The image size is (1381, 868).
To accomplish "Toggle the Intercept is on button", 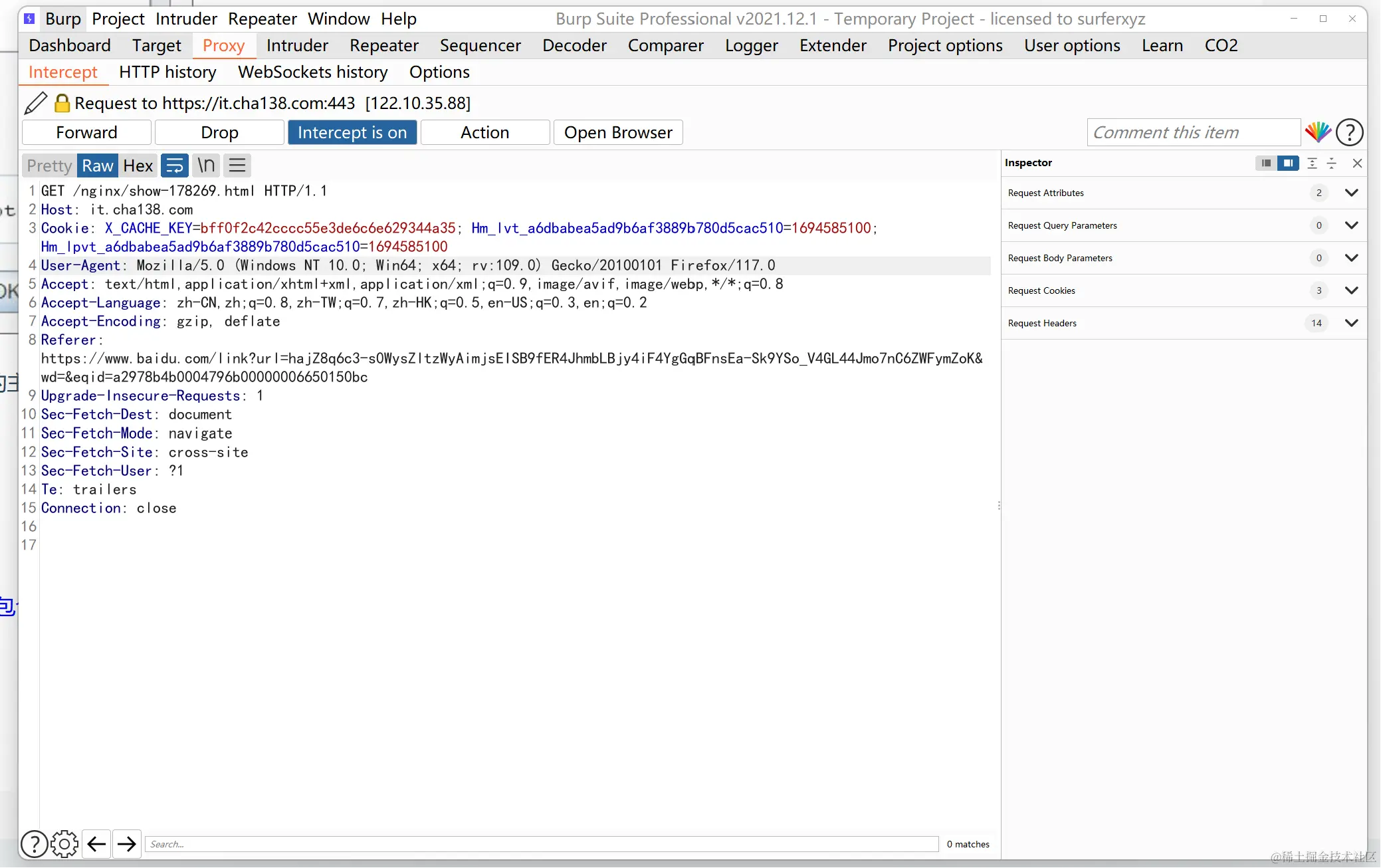I will point(352,132).
